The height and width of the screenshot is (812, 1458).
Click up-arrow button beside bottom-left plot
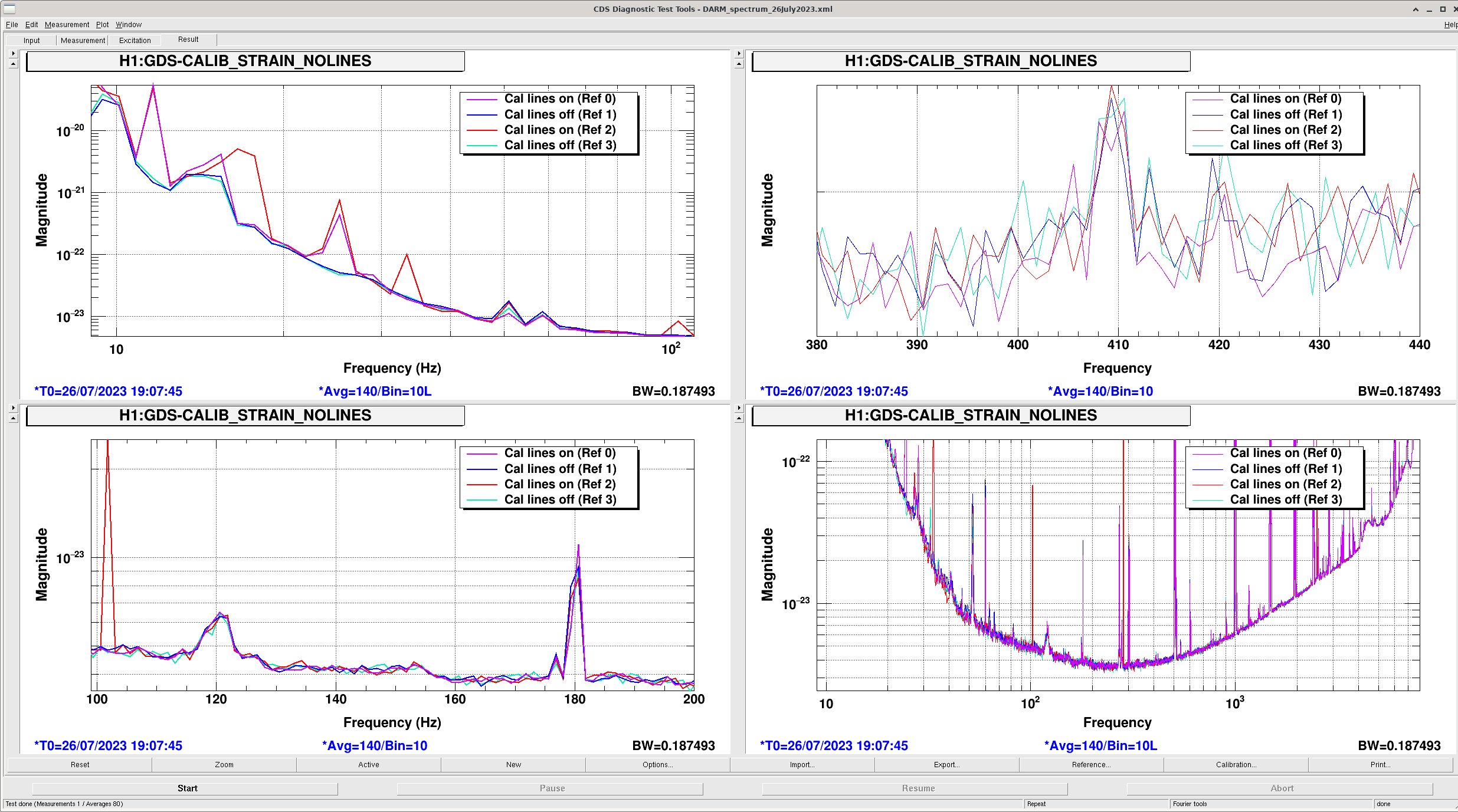point(14,418)
